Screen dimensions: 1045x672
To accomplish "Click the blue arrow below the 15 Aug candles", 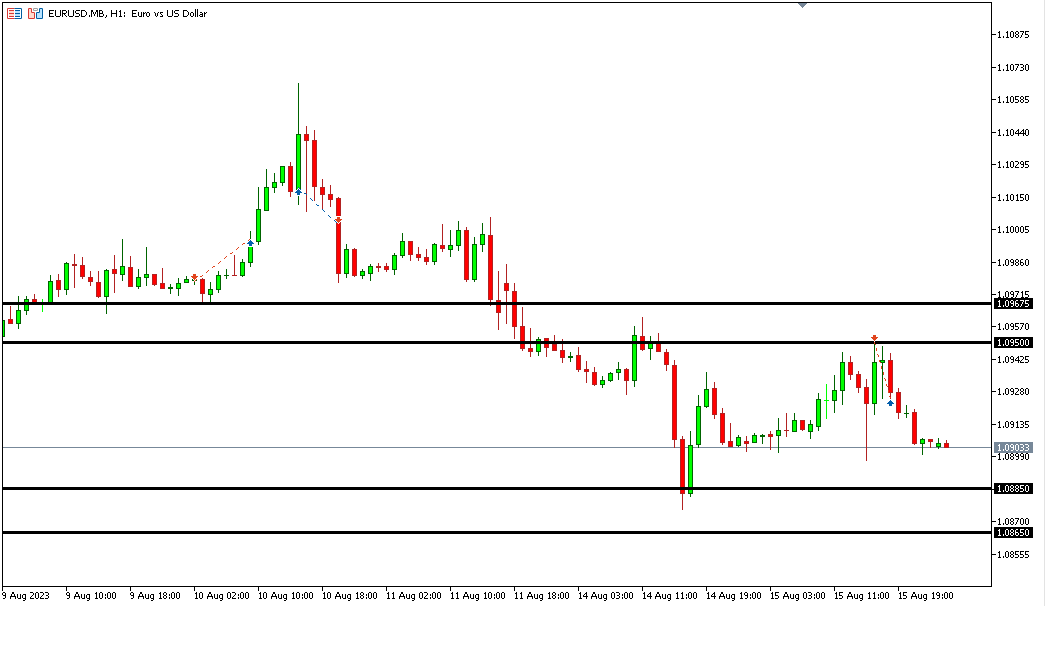I will 890,403.
